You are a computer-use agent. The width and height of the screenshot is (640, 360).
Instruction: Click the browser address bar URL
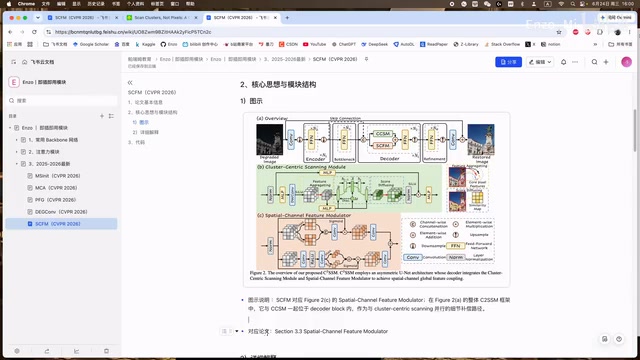point(133,32)
